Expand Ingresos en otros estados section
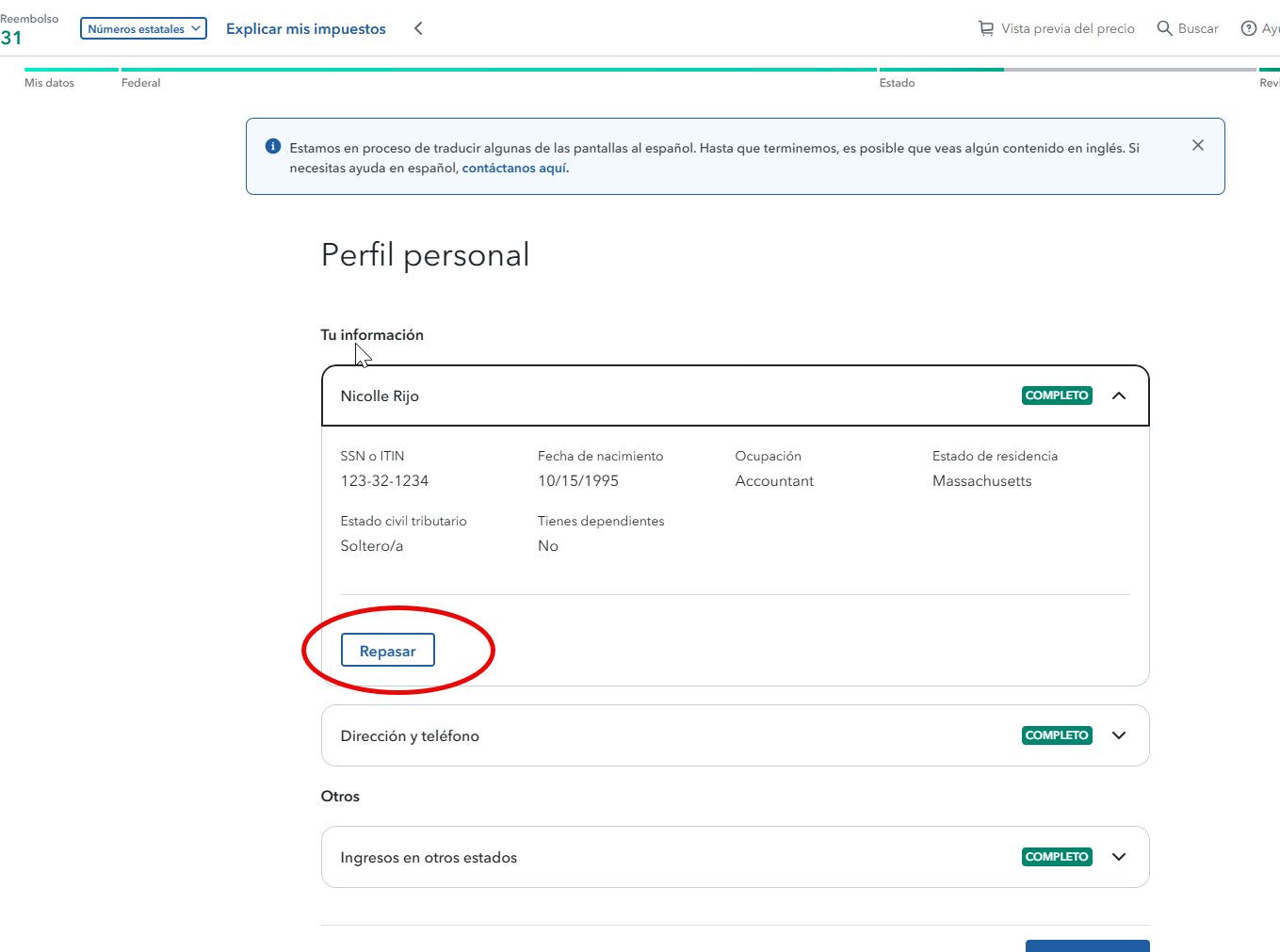1280x952 pixels. point(1119,857)
